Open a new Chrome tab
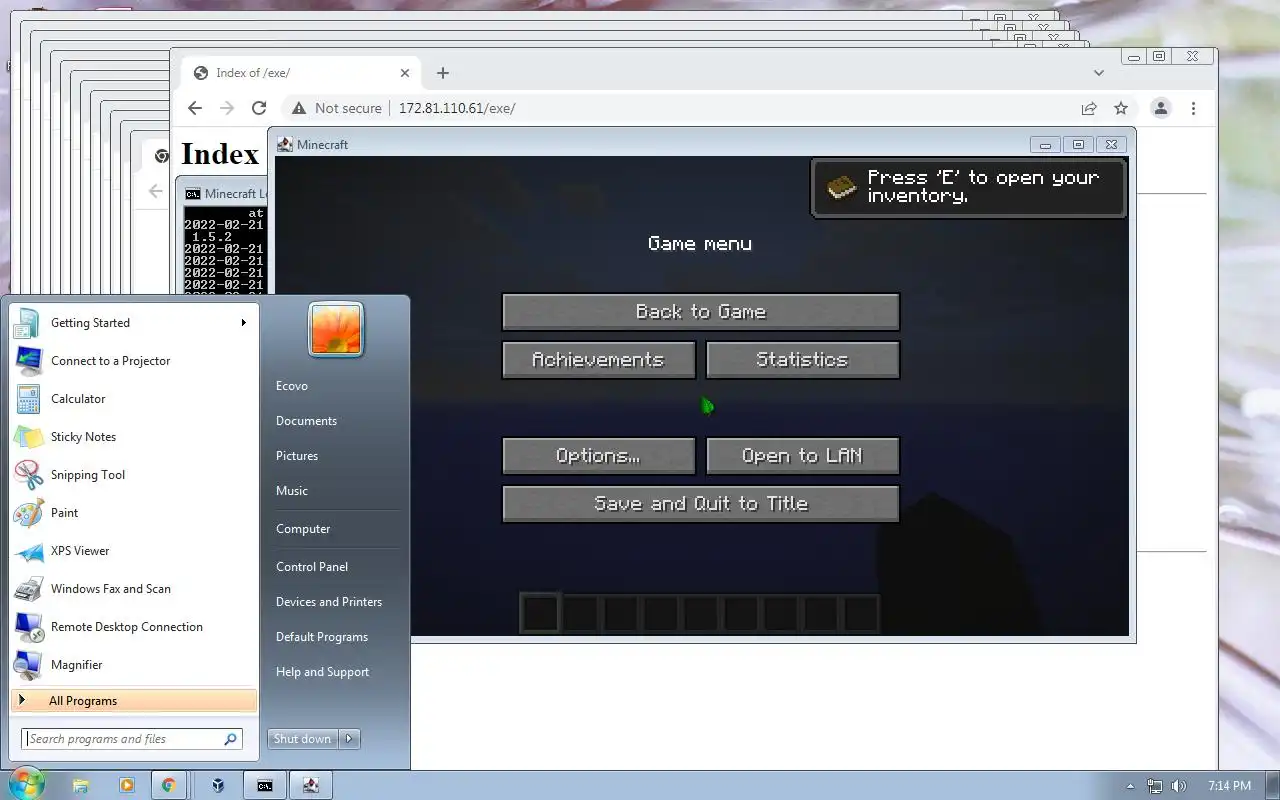The height and width of the screenshot is (800, 1280). point(443,73)
